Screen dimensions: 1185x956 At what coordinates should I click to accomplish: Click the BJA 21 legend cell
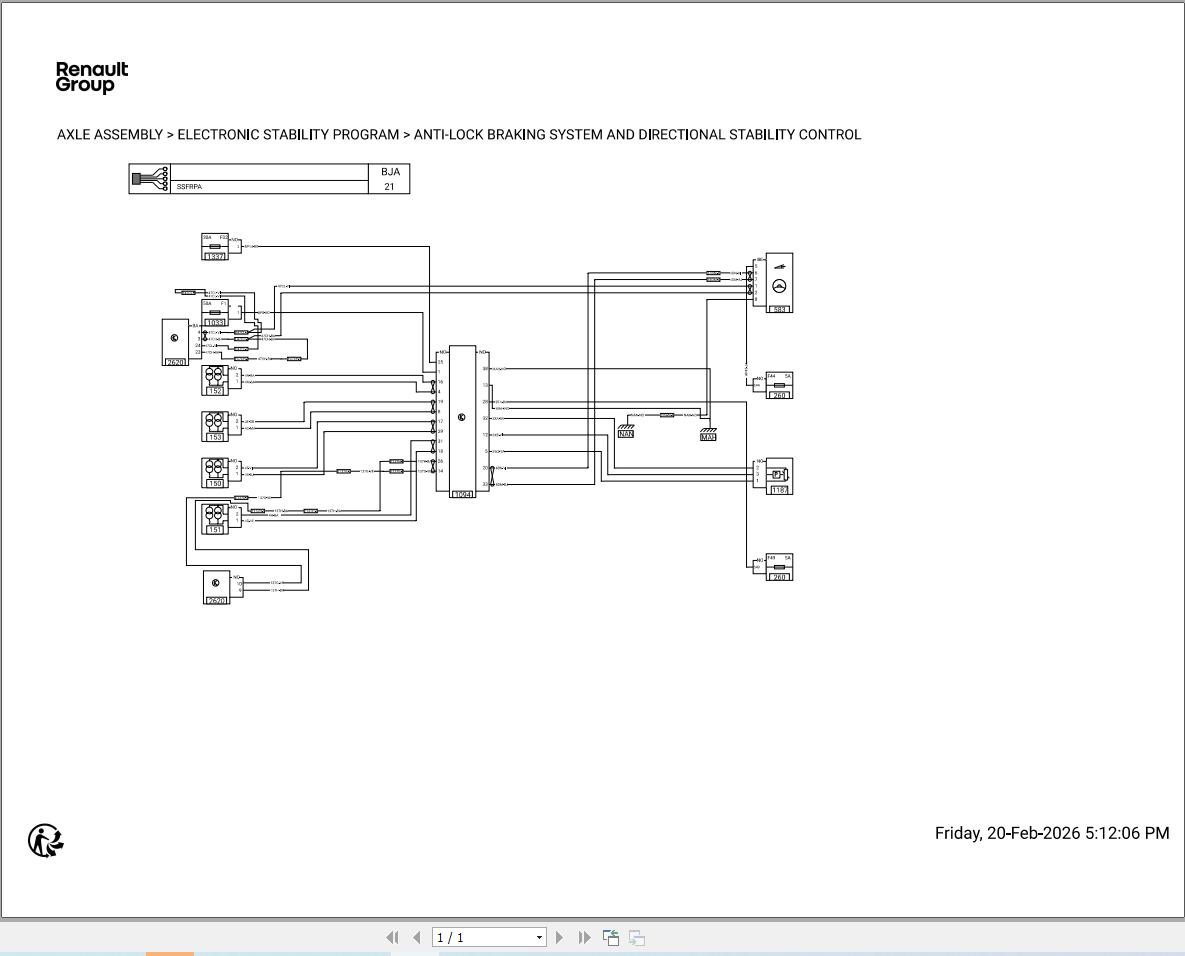390,179
